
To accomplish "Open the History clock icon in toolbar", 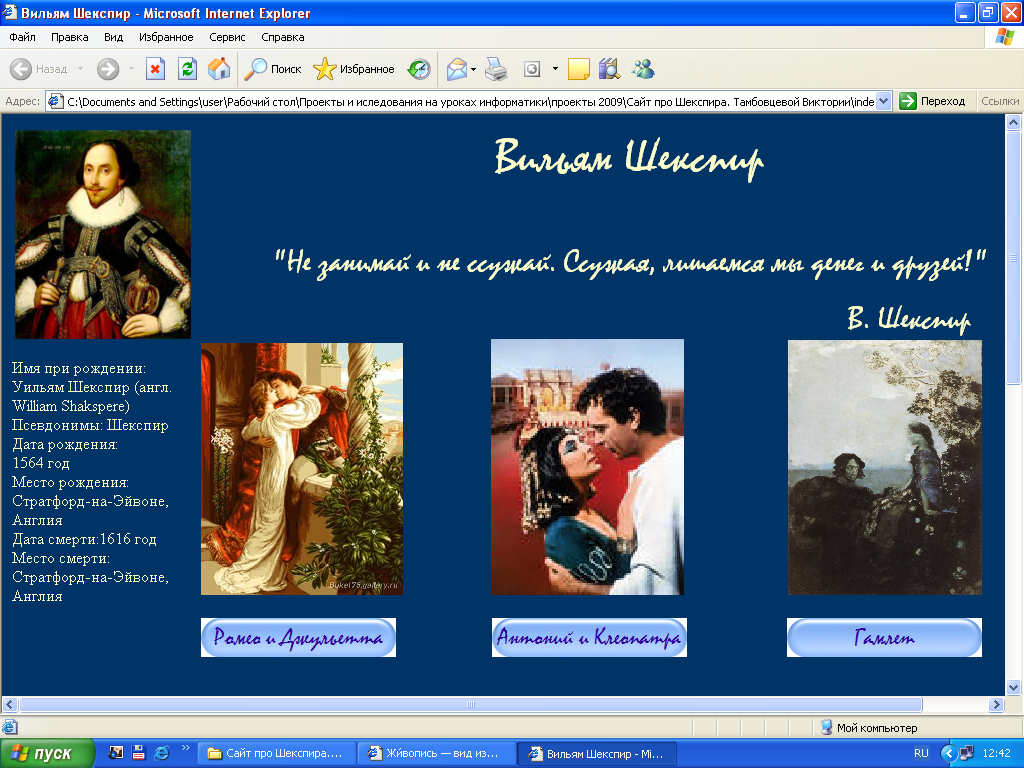I will click(x=419, y=69).
